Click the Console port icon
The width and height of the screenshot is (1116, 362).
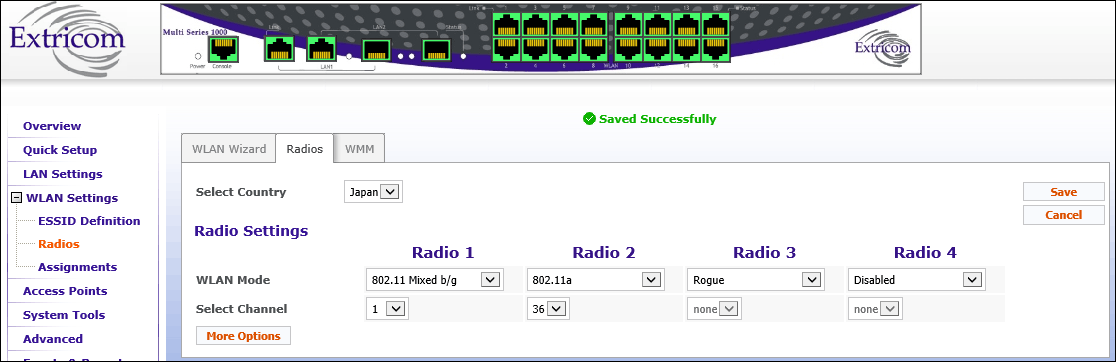223,49
